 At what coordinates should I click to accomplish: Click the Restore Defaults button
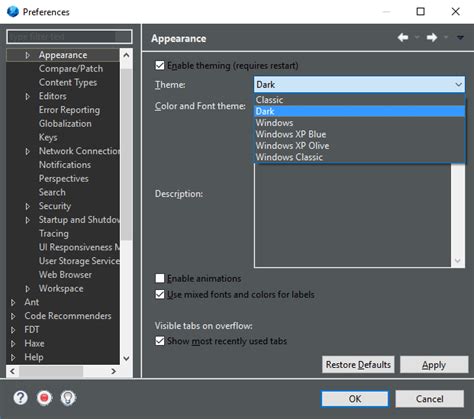tap(358, 364)
